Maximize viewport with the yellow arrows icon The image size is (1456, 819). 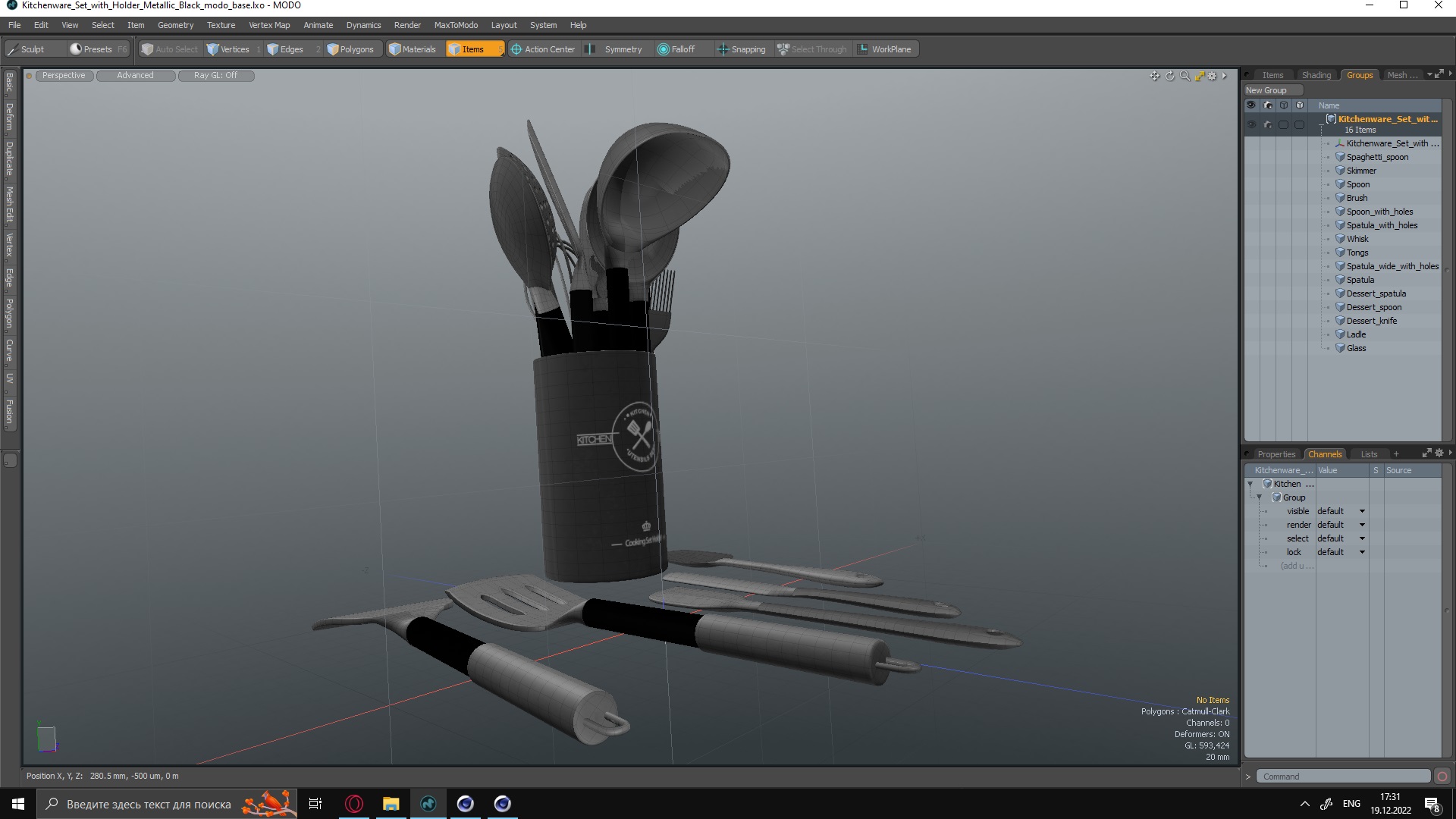1199,76
